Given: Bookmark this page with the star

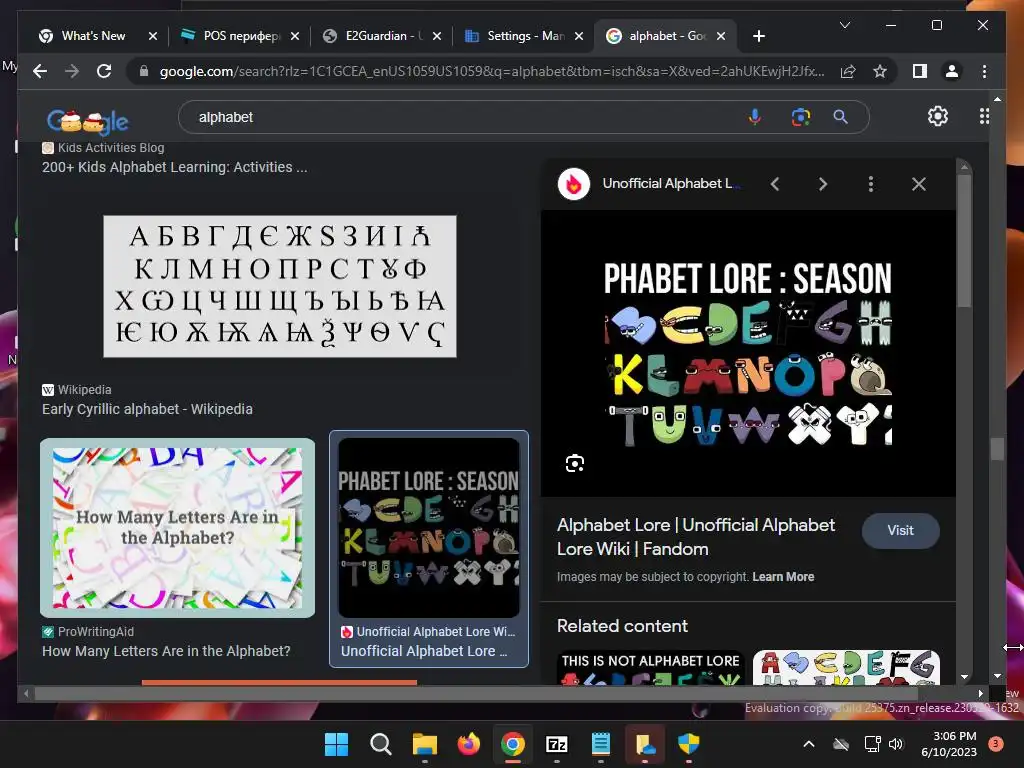Looking at the screenshot, I should click(x=880, y=71).
